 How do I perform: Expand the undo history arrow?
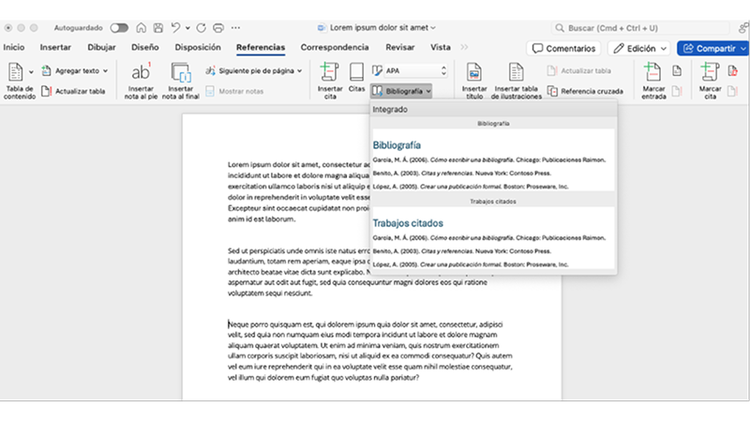point(188,28)
